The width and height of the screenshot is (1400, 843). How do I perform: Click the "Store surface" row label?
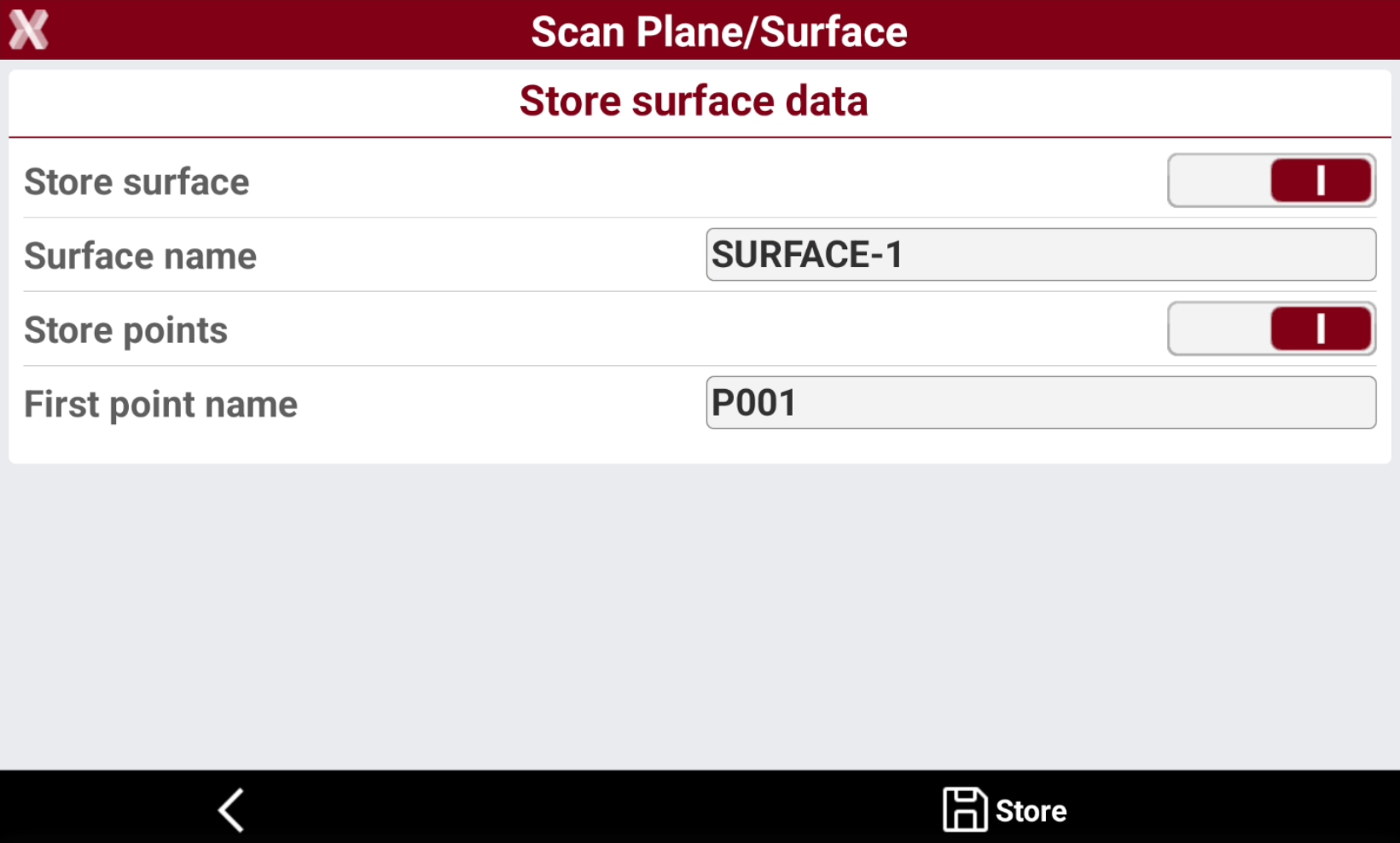(137, 182)
